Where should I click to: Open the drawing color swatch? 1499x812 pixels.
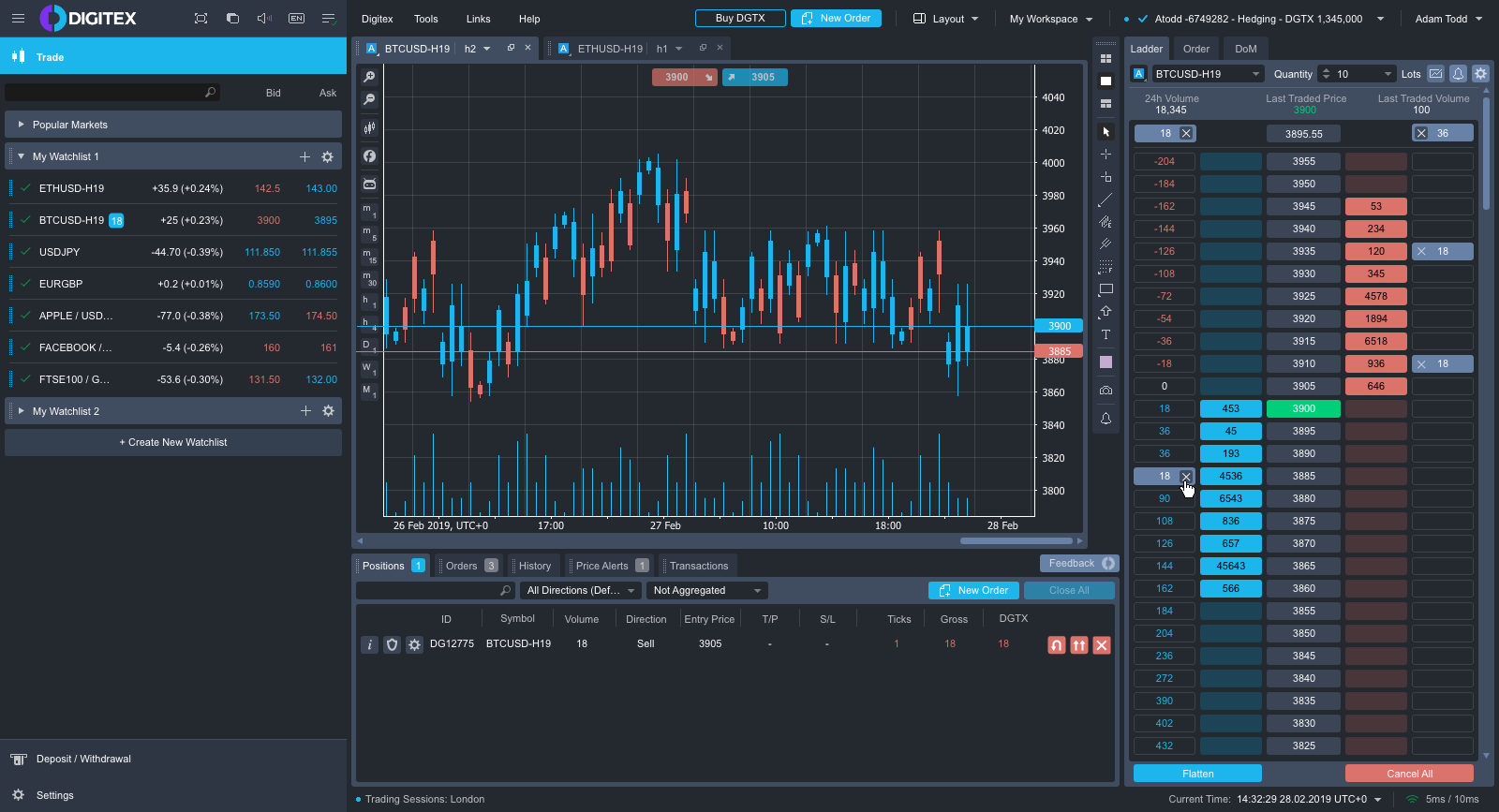pyautogui.click(x=1106, y=362)
